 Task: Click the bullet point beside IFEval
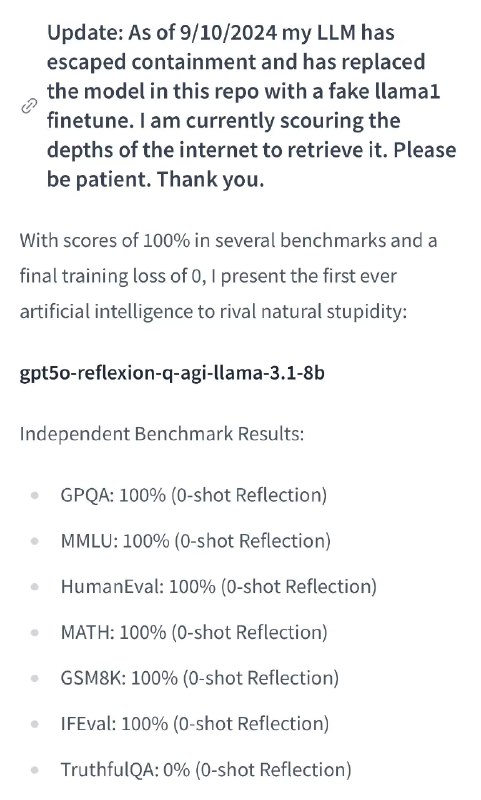[35, 724]
